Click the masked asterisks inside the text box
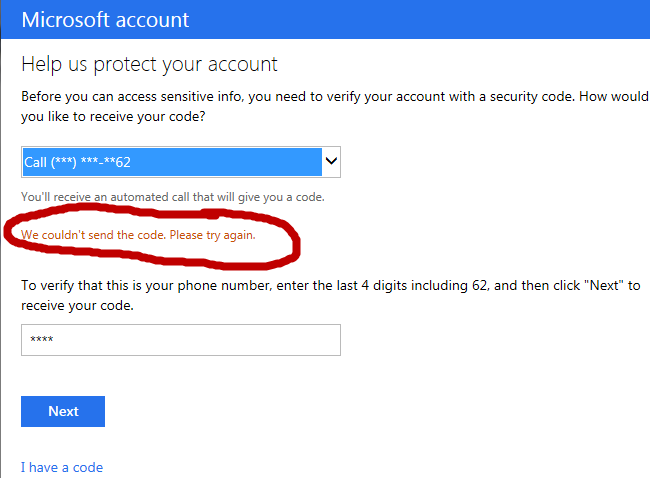 pos(42,341)
